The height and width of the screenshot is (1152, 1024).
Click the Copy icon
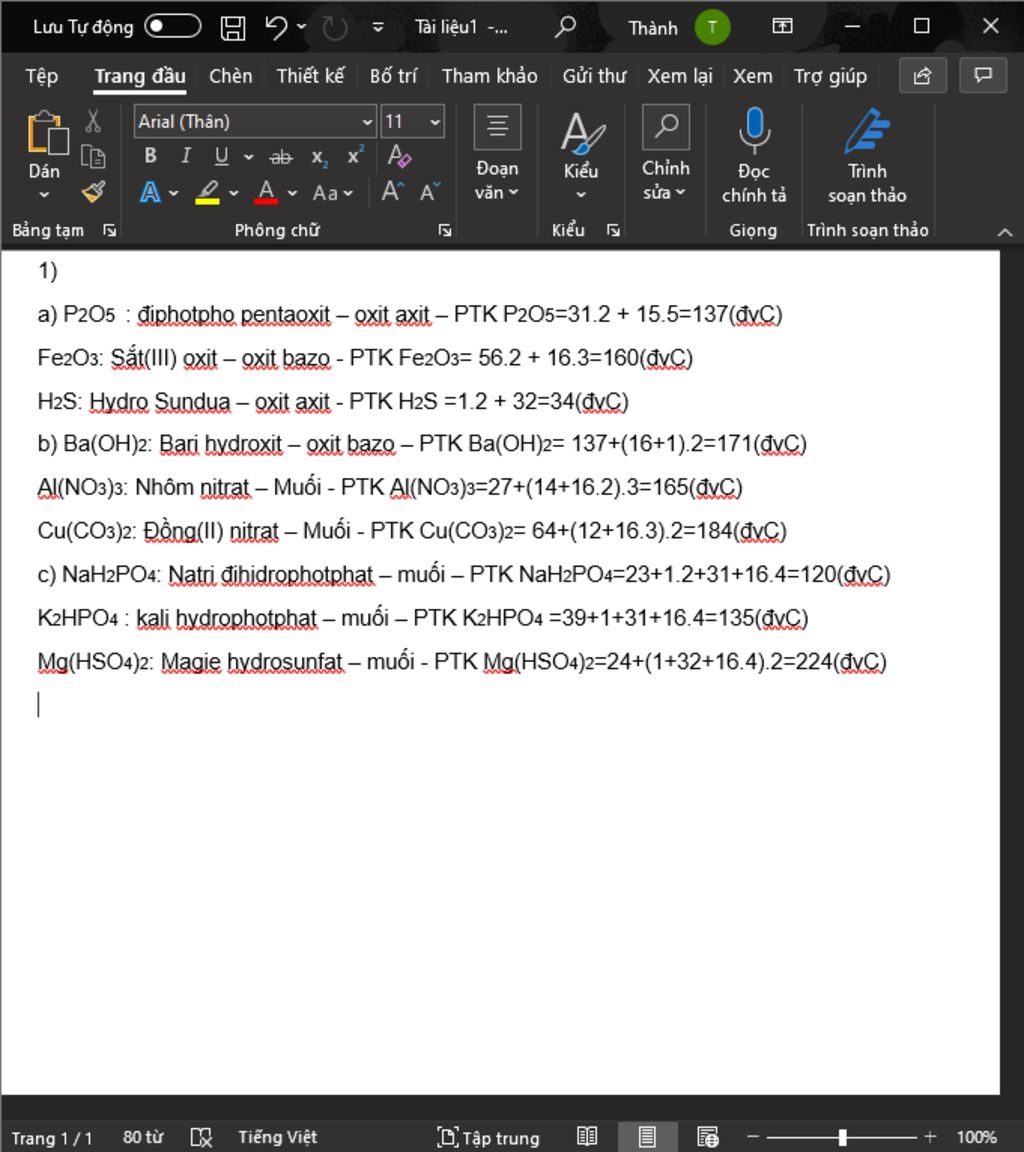pos(93,157)
